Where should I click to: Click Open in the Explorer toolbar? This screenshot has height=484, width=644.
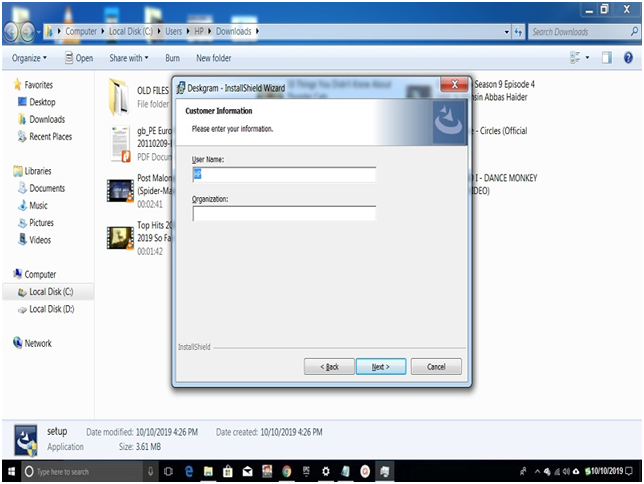coord(79,58)
